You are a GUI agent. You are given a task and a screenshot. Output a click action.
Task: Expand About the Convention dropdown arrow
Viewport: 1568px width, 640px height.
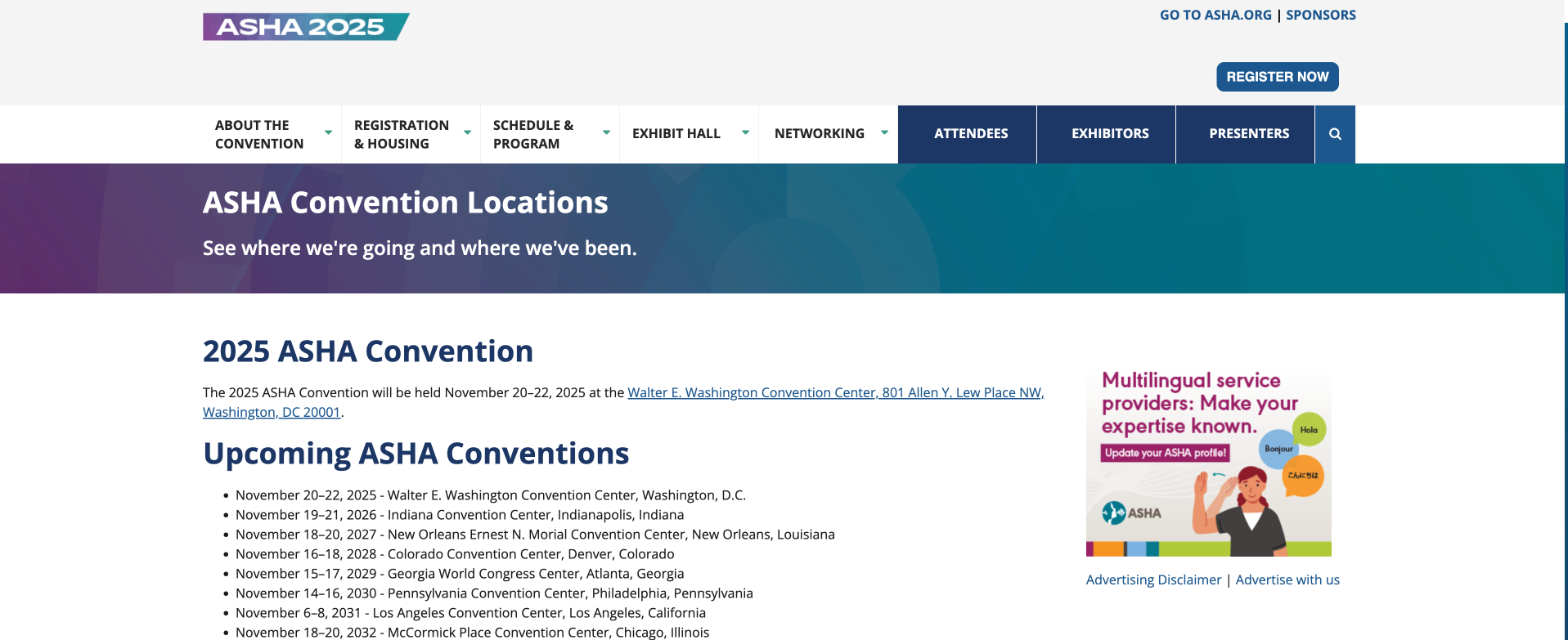point(328,132)
